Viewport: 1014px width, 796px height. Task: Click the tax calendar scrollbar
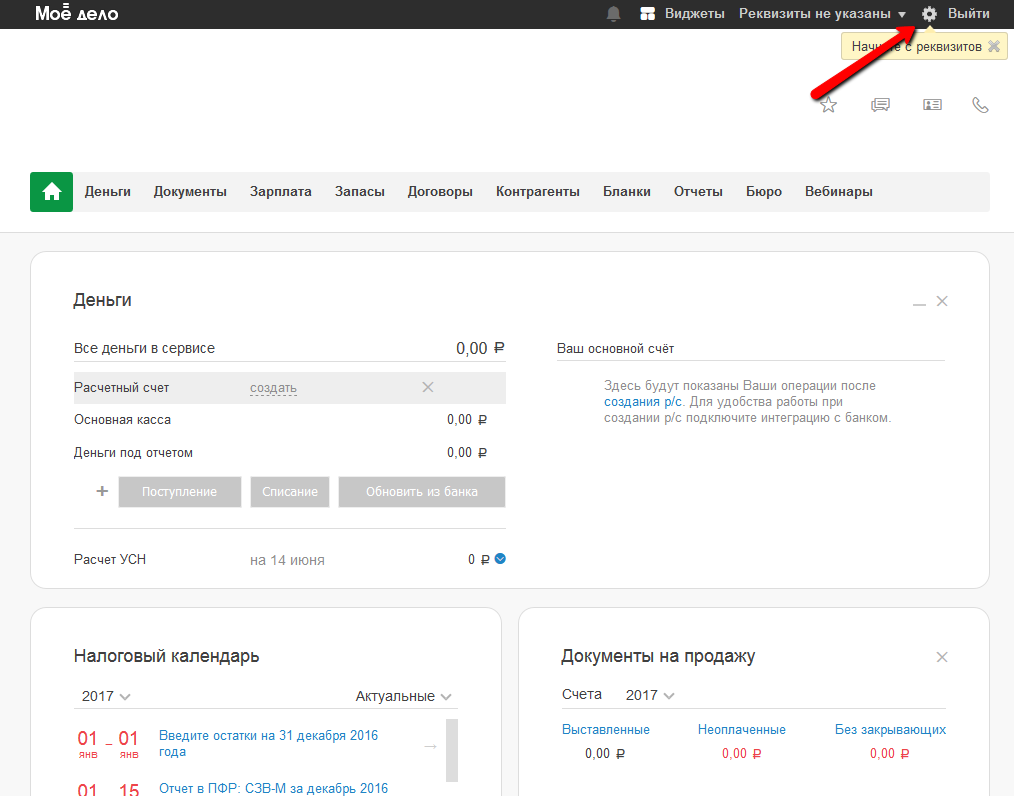point(452,750)
